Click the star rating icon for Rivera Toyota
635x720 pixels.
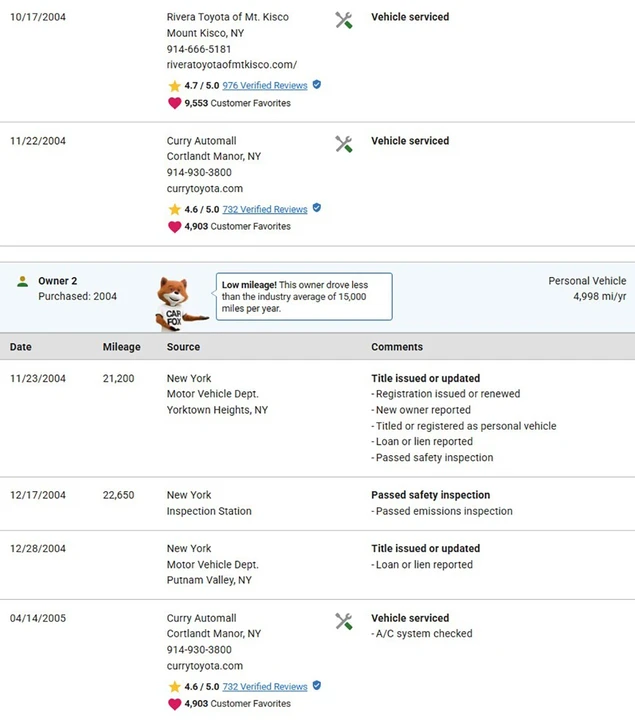pos(174,85)
